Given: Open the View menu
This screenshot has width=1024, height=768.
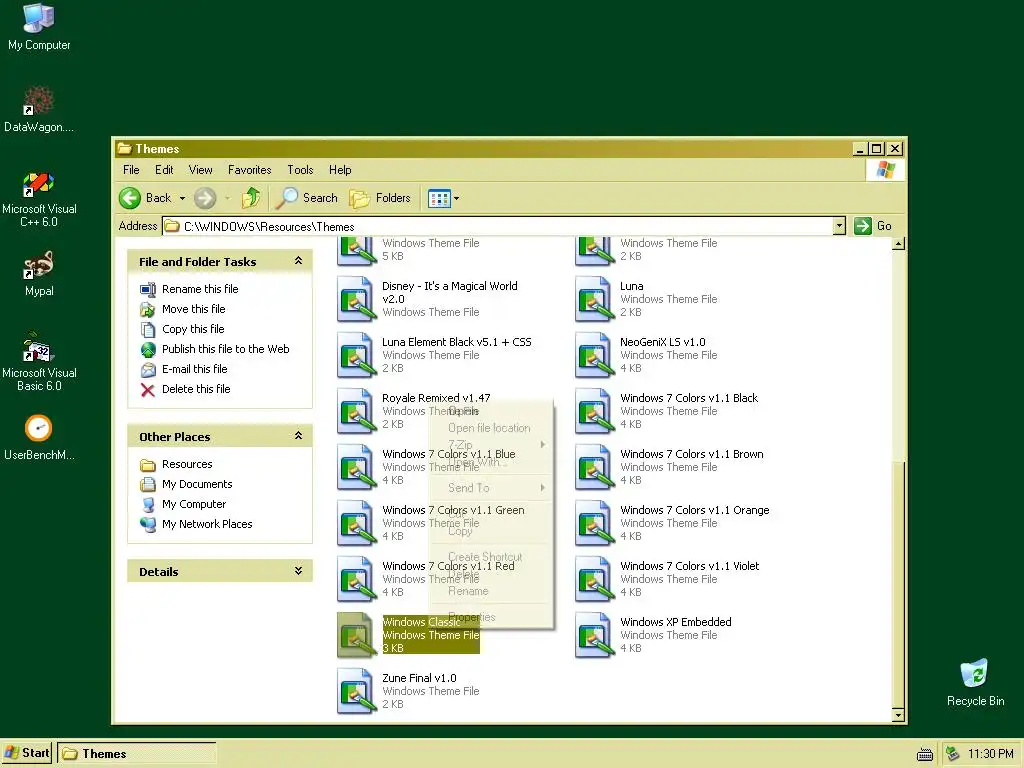Looking at the screenshot, I should [x=200, y=170].
